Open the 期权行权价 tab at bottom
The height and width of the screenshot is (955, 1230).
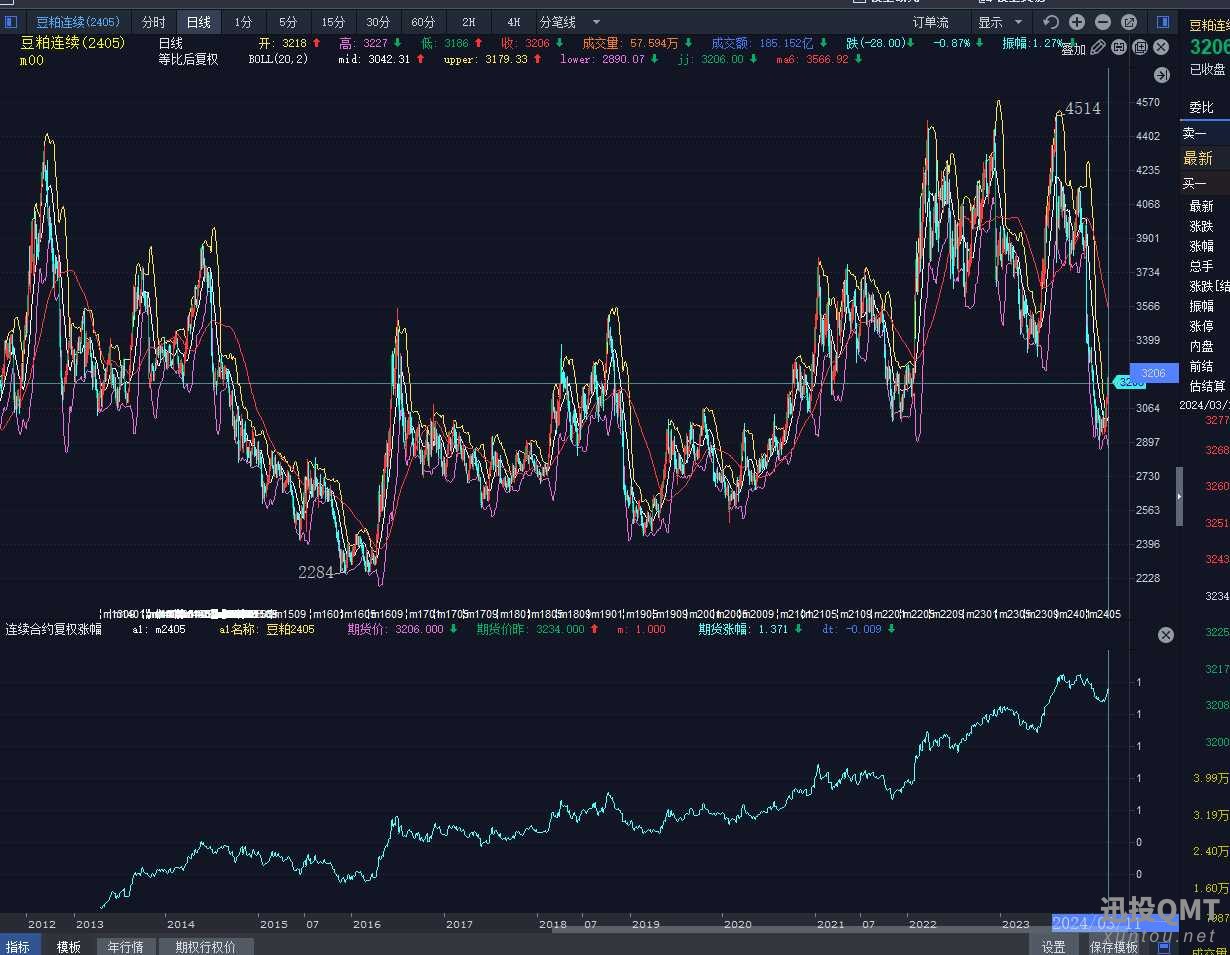[x=205, y=946]
